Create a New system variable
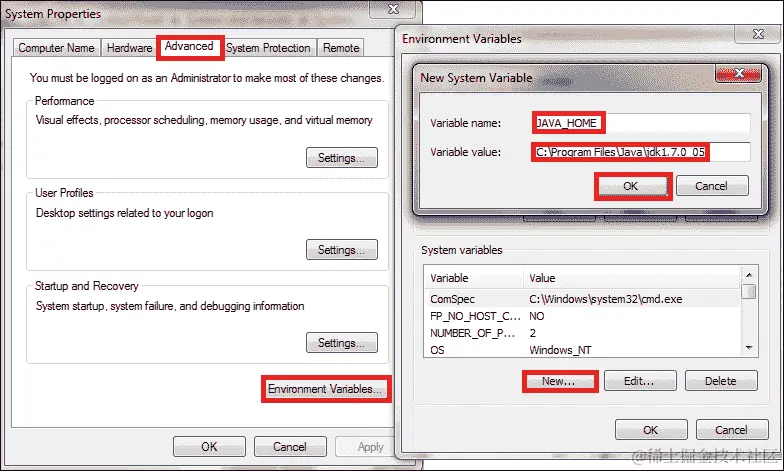The width and height of the screenshot is (784, 471). pos(559,381)
